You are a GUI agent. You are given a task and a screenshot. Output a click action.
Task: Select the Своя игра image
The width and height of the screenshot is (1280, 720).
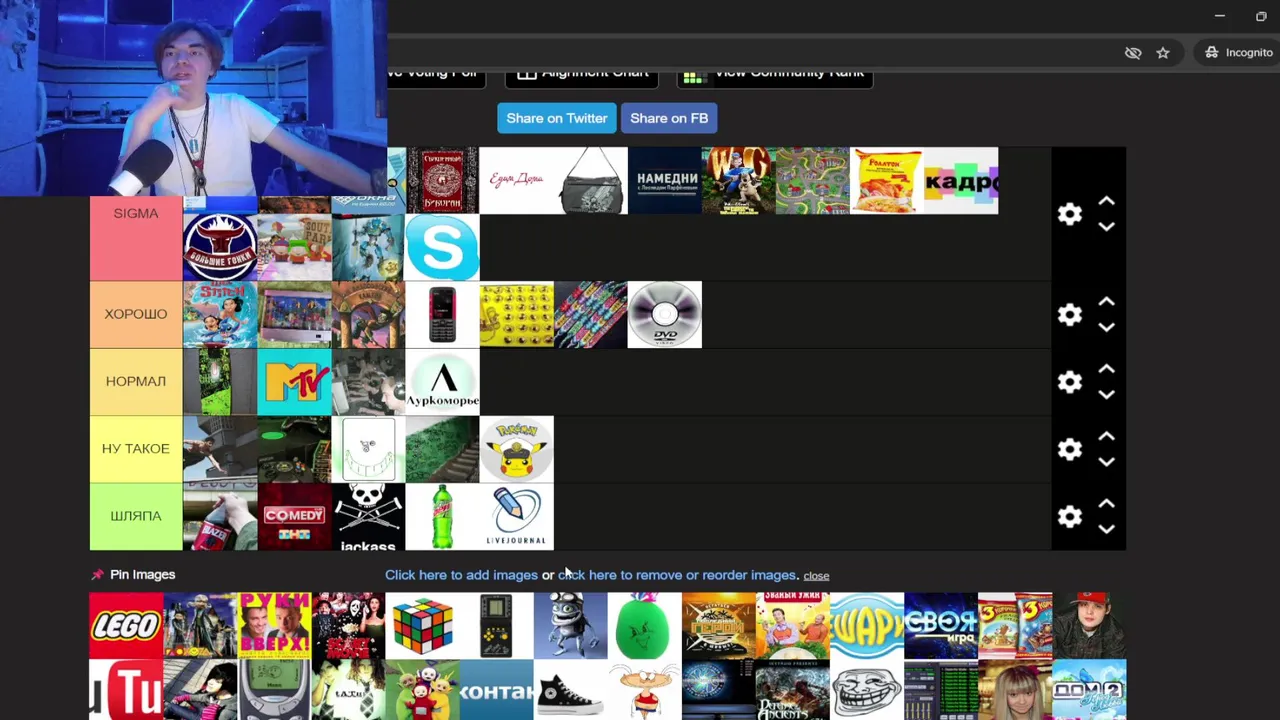(x=941, y=626)
